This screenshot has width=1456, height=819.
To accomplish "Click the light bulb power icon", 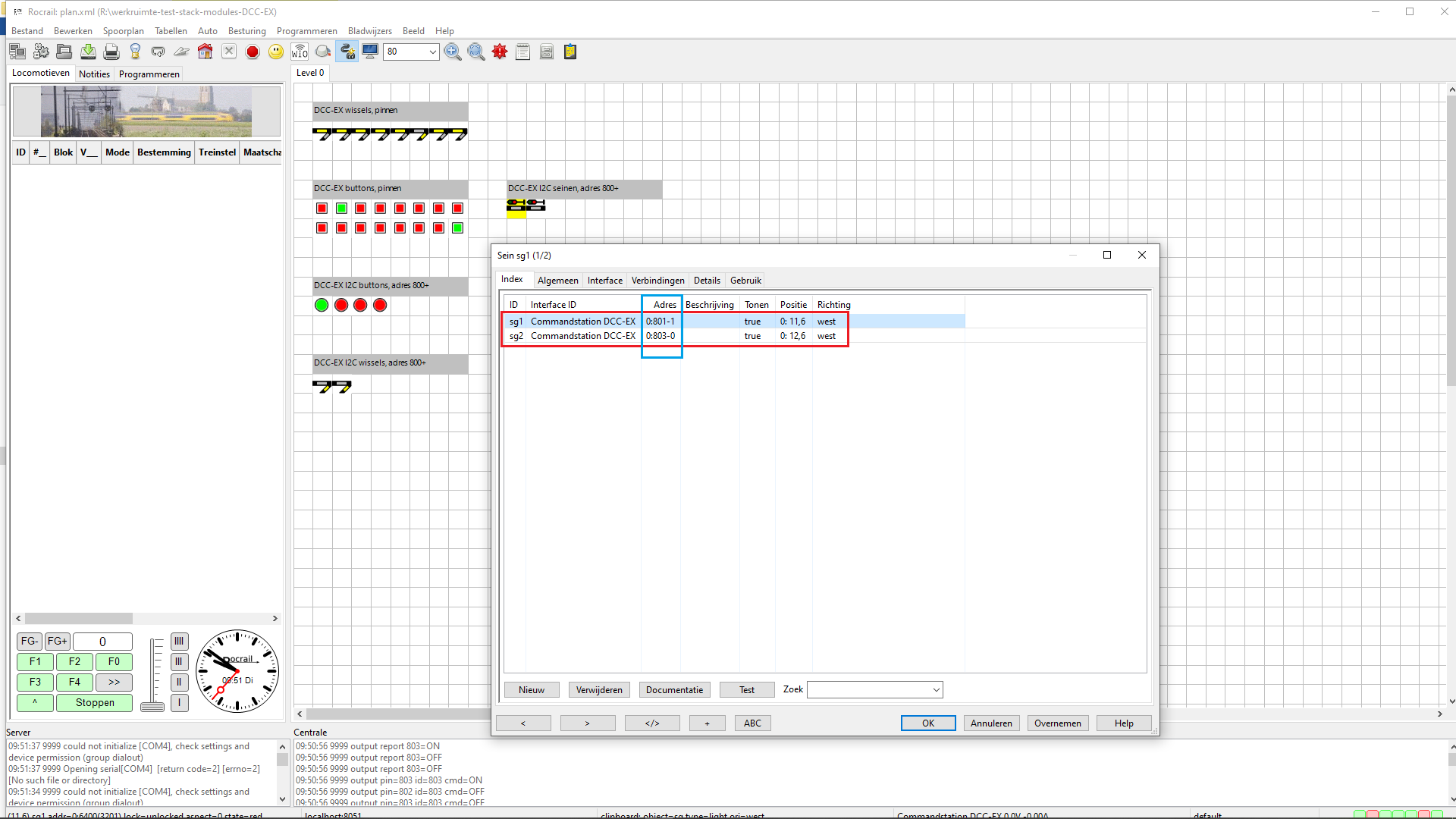I will (135, 52).
